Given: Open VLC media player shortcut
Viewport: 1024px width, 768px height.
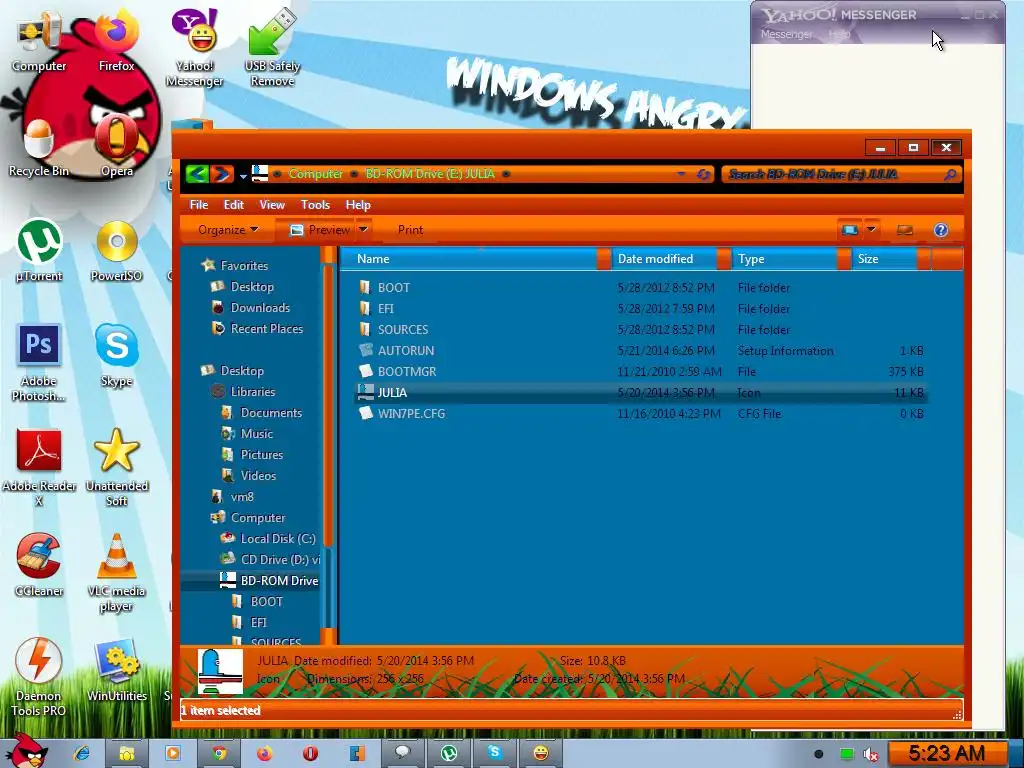Looking at the screenshot, I should pos(116,573).
